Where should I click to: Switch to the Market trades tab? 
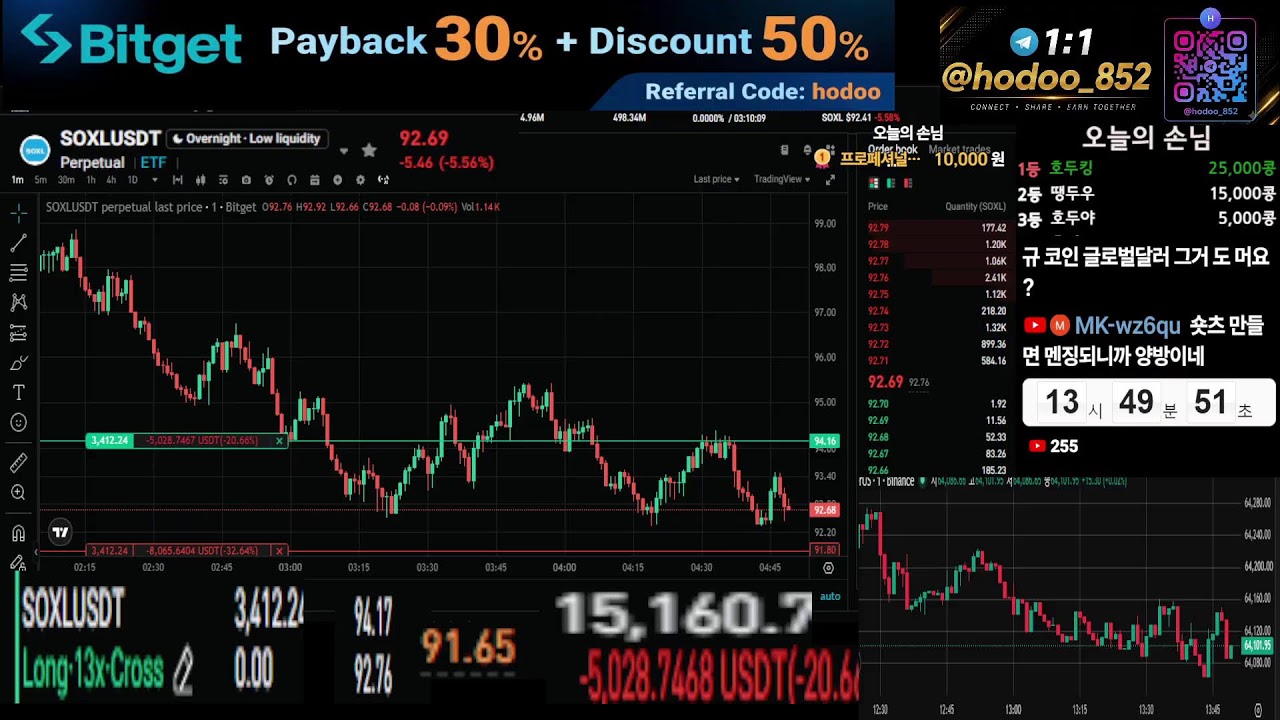[960, 149]
